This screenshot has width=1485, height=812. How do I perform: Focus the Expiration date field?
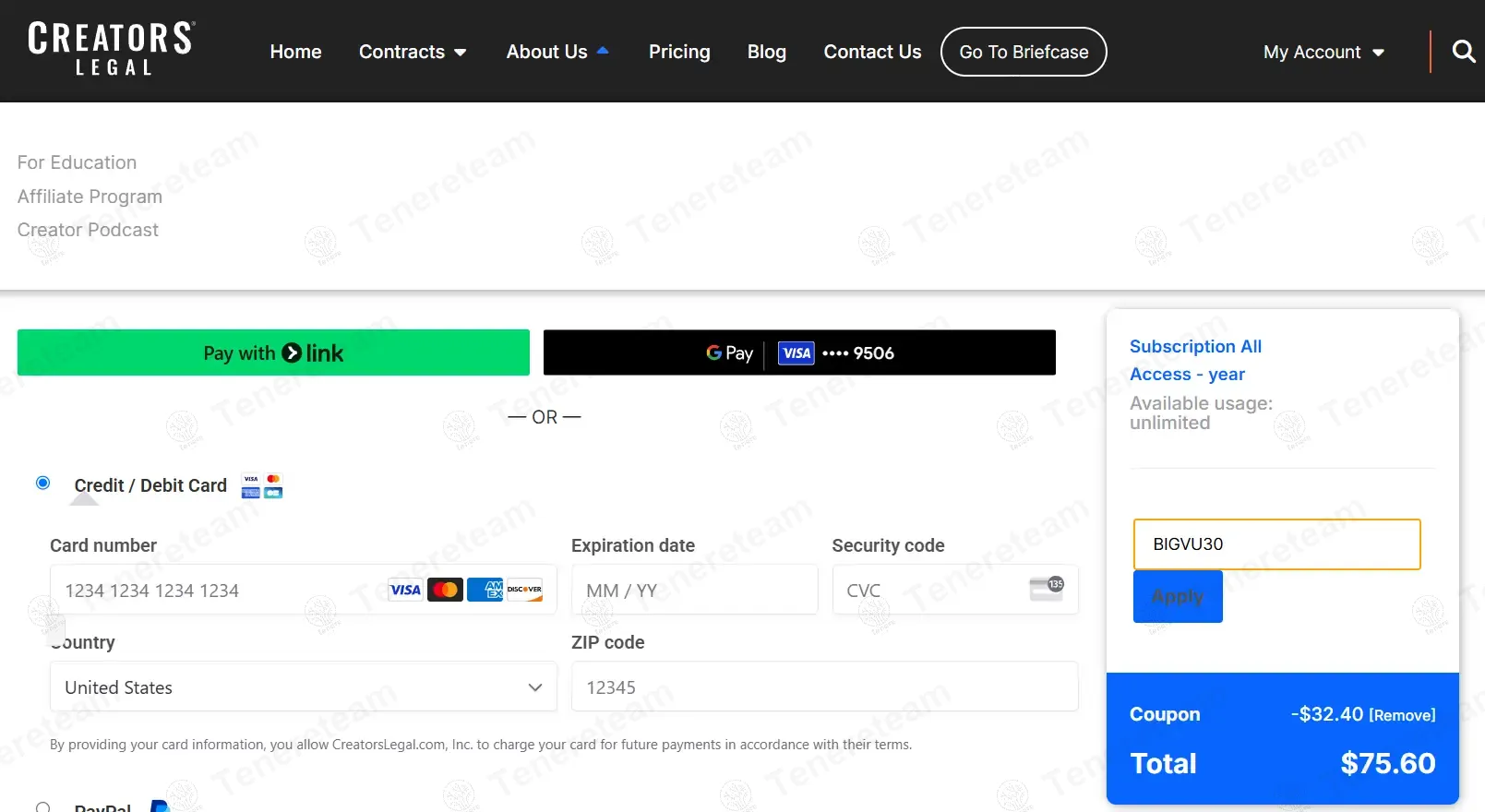click(x=694, y=590)
